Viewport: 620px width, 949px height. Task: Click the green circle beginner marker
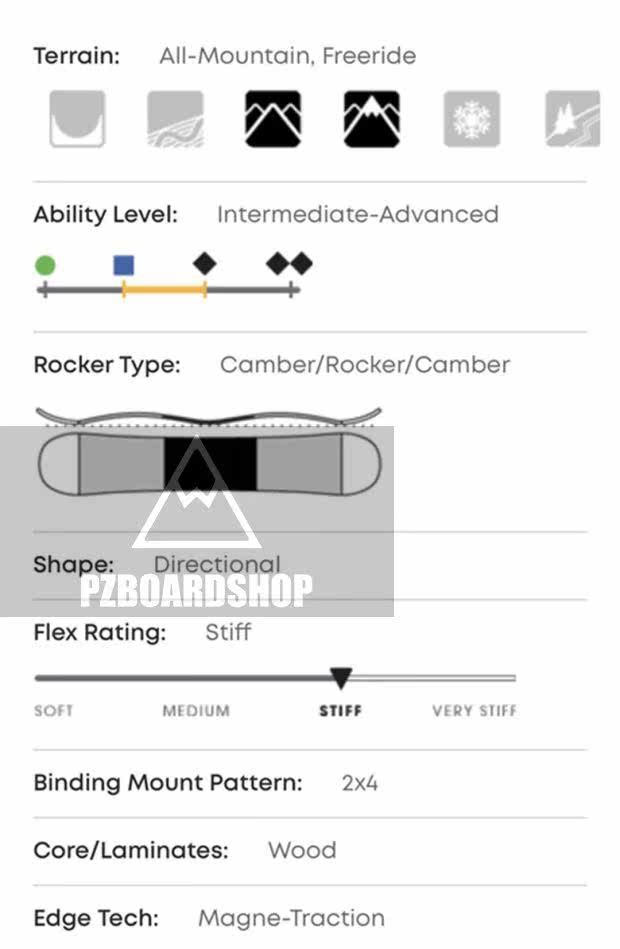point(45,265)
